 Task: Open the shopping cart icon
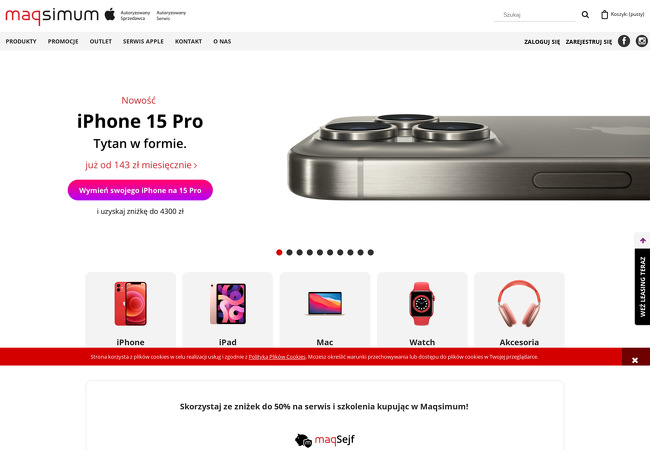[604, 15]
